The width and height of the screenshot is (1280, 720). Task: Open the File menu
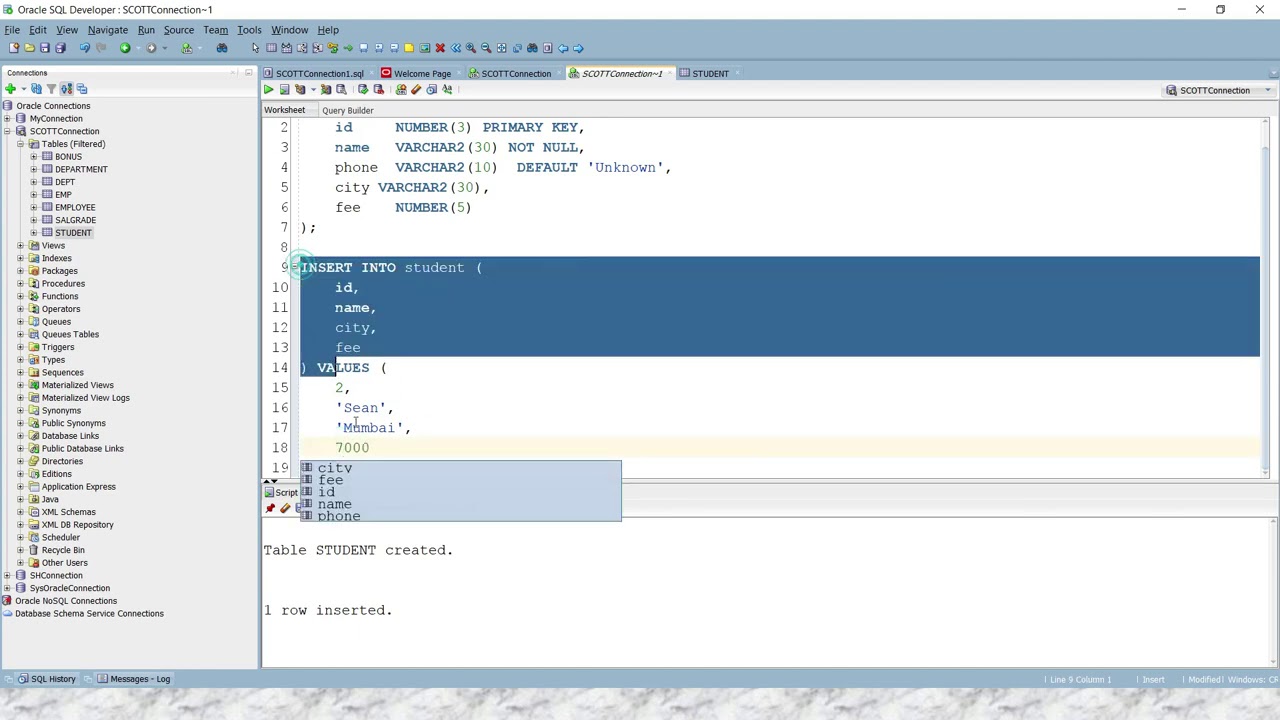click(12, 30)
